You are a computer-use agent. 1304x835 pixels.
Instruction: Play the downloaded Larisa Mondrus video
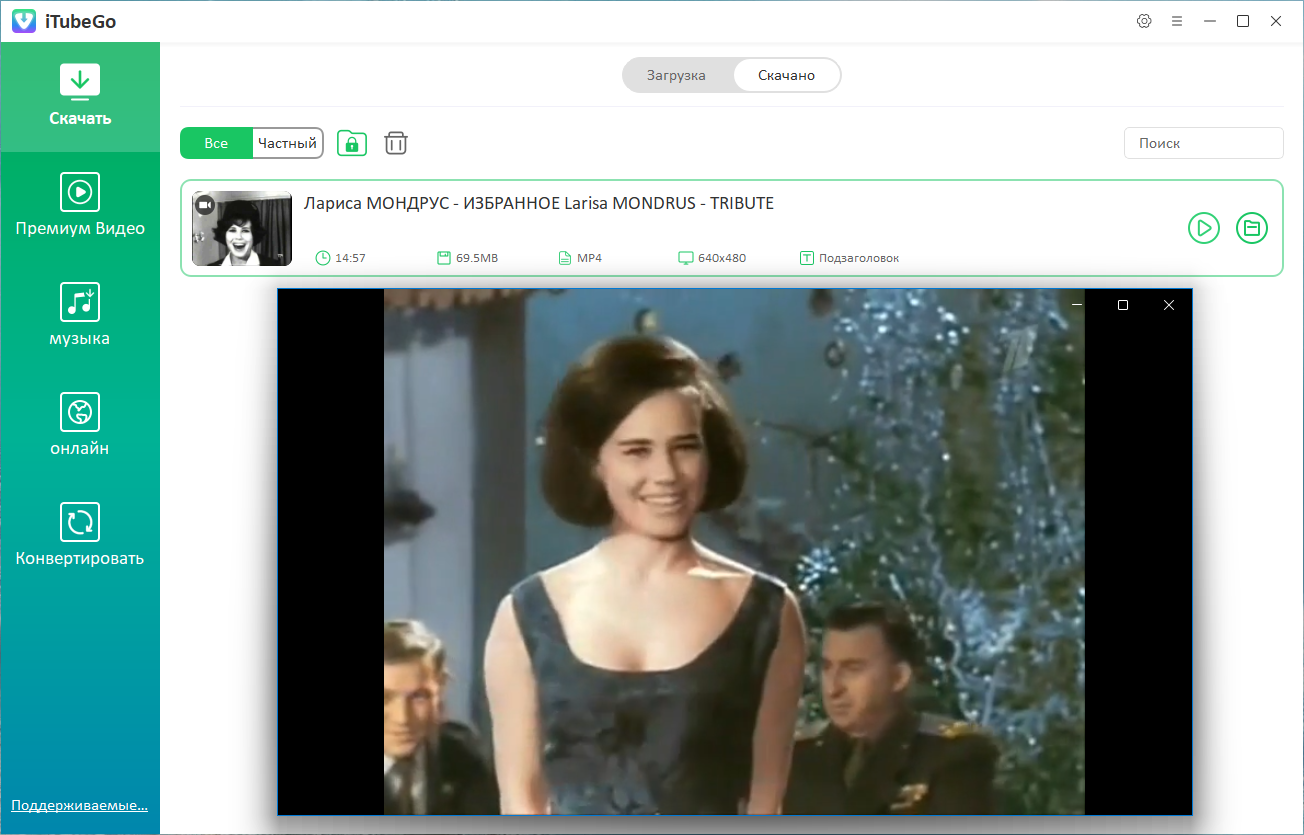click(1204, 228)
